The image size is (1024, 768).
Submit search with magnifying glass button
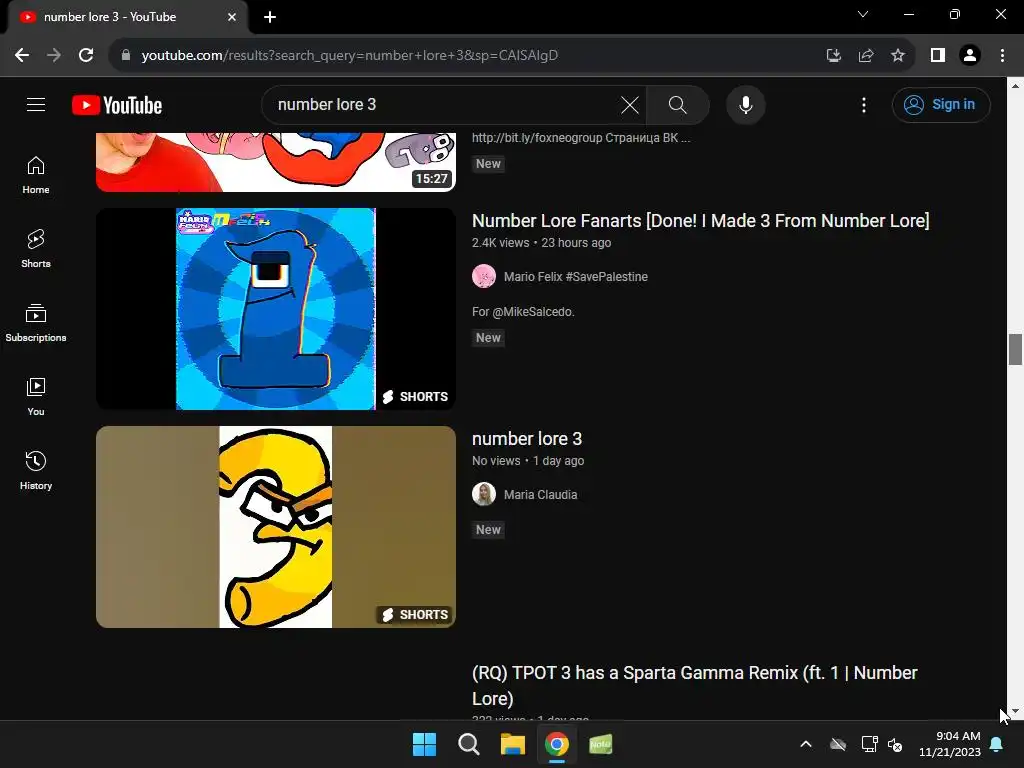tap(677, 104)
